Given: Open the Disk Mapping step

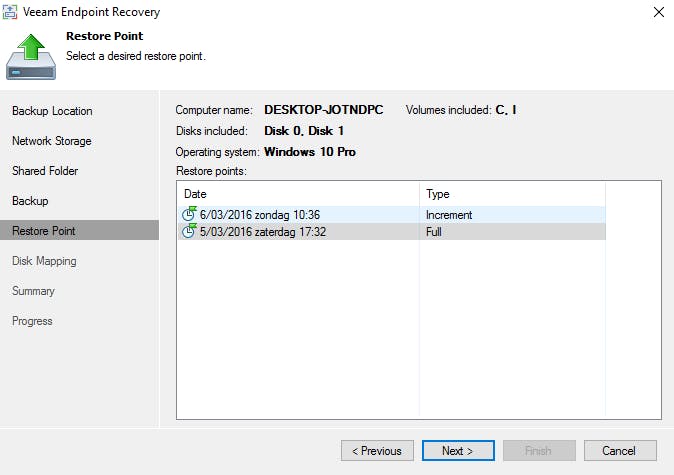Looking at the screenshot, I should (x=44, y=261).
